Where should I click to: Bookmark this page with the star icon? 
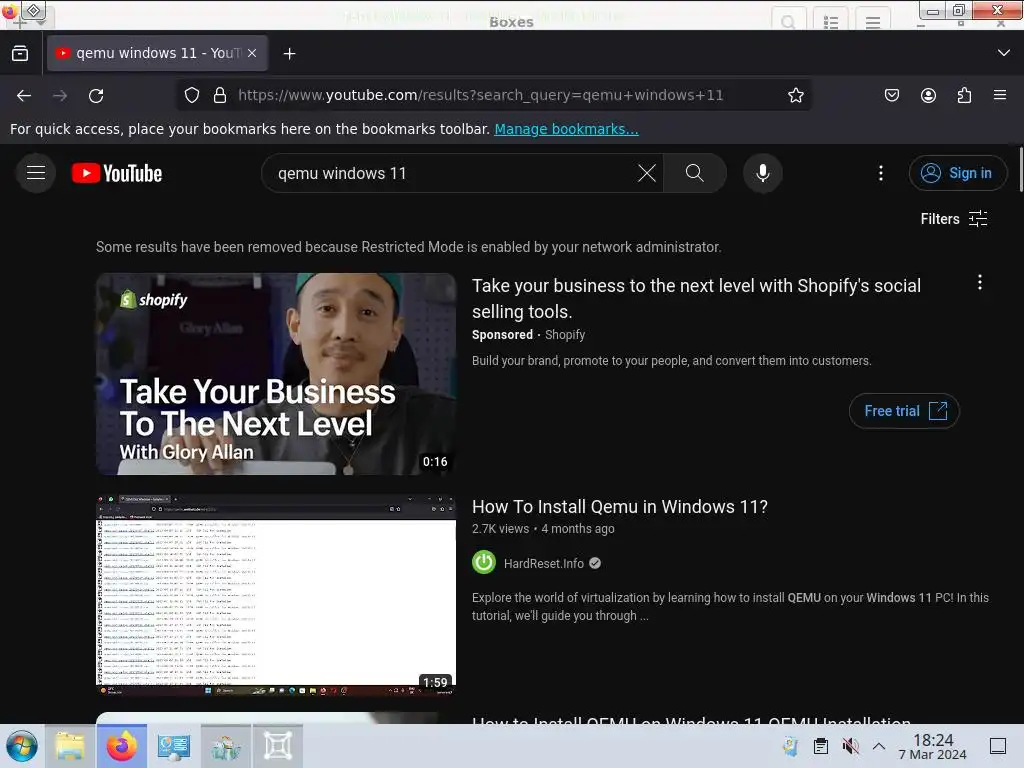click(795, 95)
